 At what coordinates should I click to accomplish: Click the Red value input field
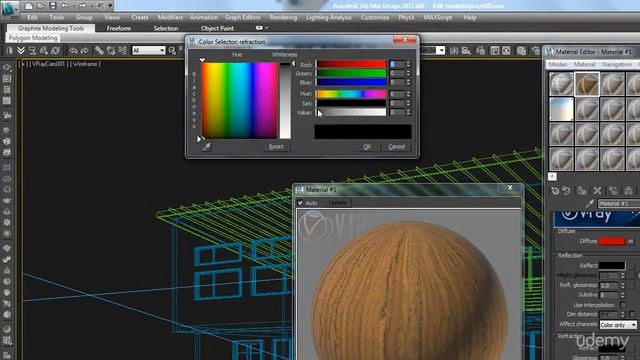(x=396, y=64)
